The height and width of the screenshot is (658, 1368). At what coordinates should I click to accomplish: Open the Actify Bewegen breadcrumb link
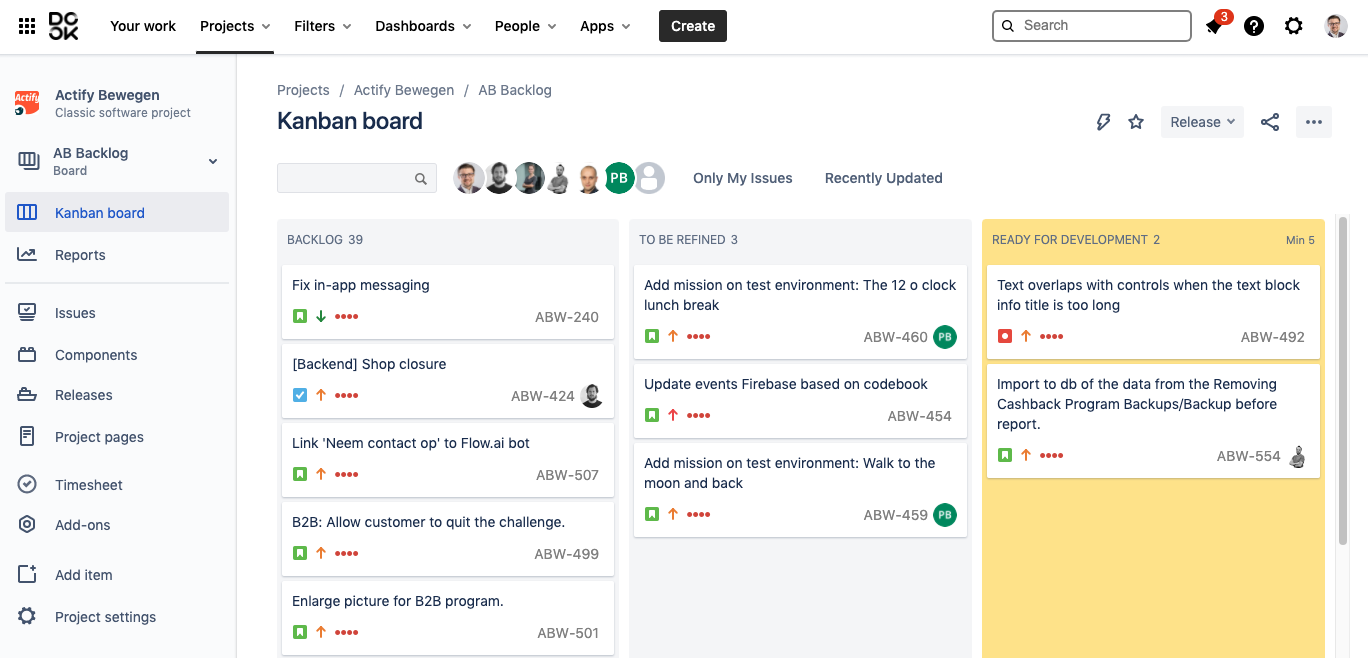pyautogui.click(x=404, y=90)
